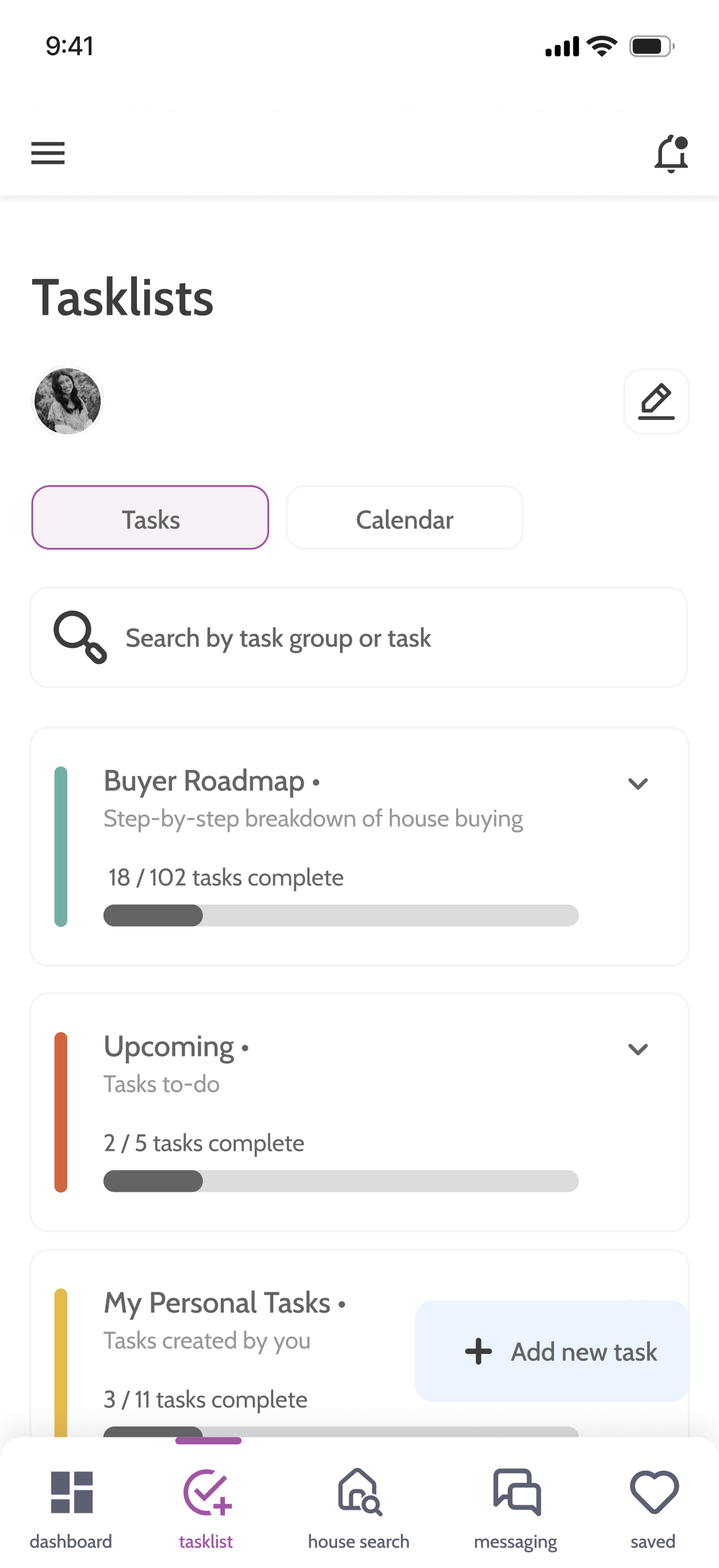Screen dimensions: 719x1568
Task: Switch to the Tasks view
Action: [x=150, y=517]
